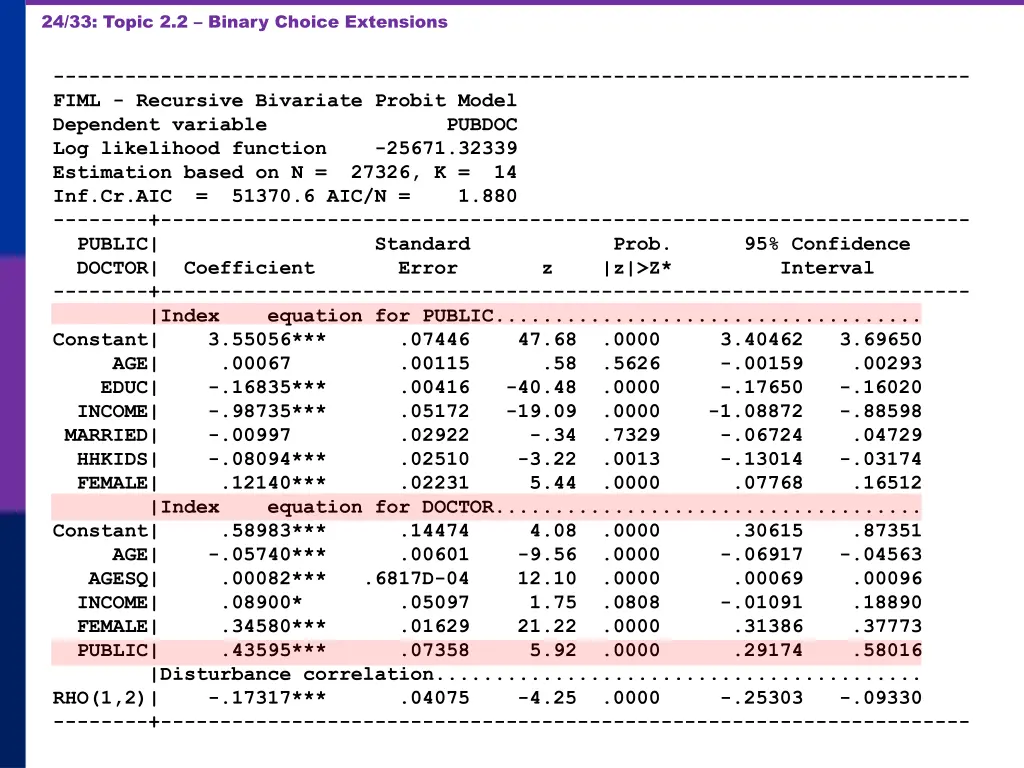Select AGE coefficient -.05740***
The width and height of the screenshot is (1024, 768).
point(267,554)
